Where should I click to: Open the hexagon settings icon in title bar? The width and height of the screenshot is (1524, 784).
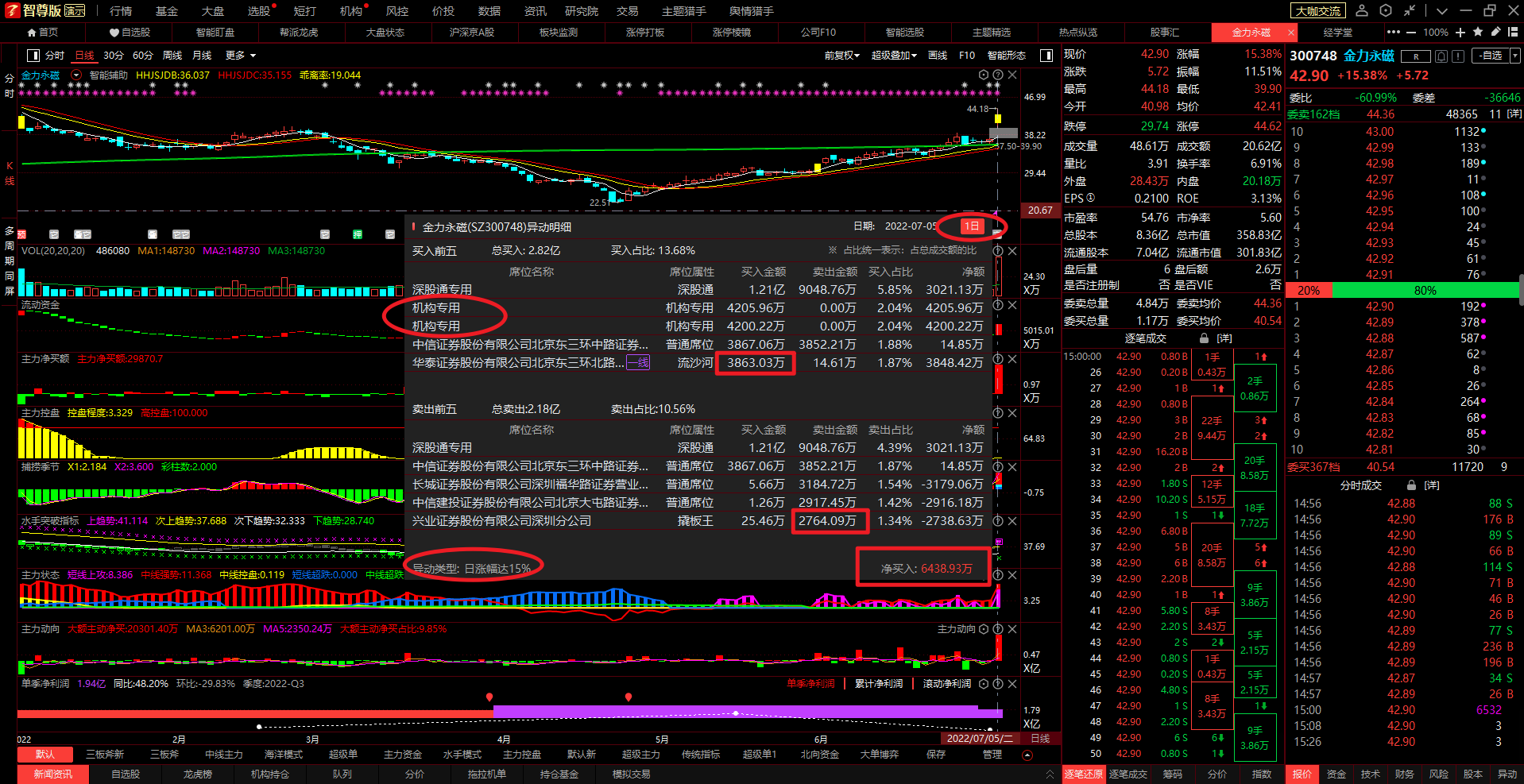(x=1386, y=10)
